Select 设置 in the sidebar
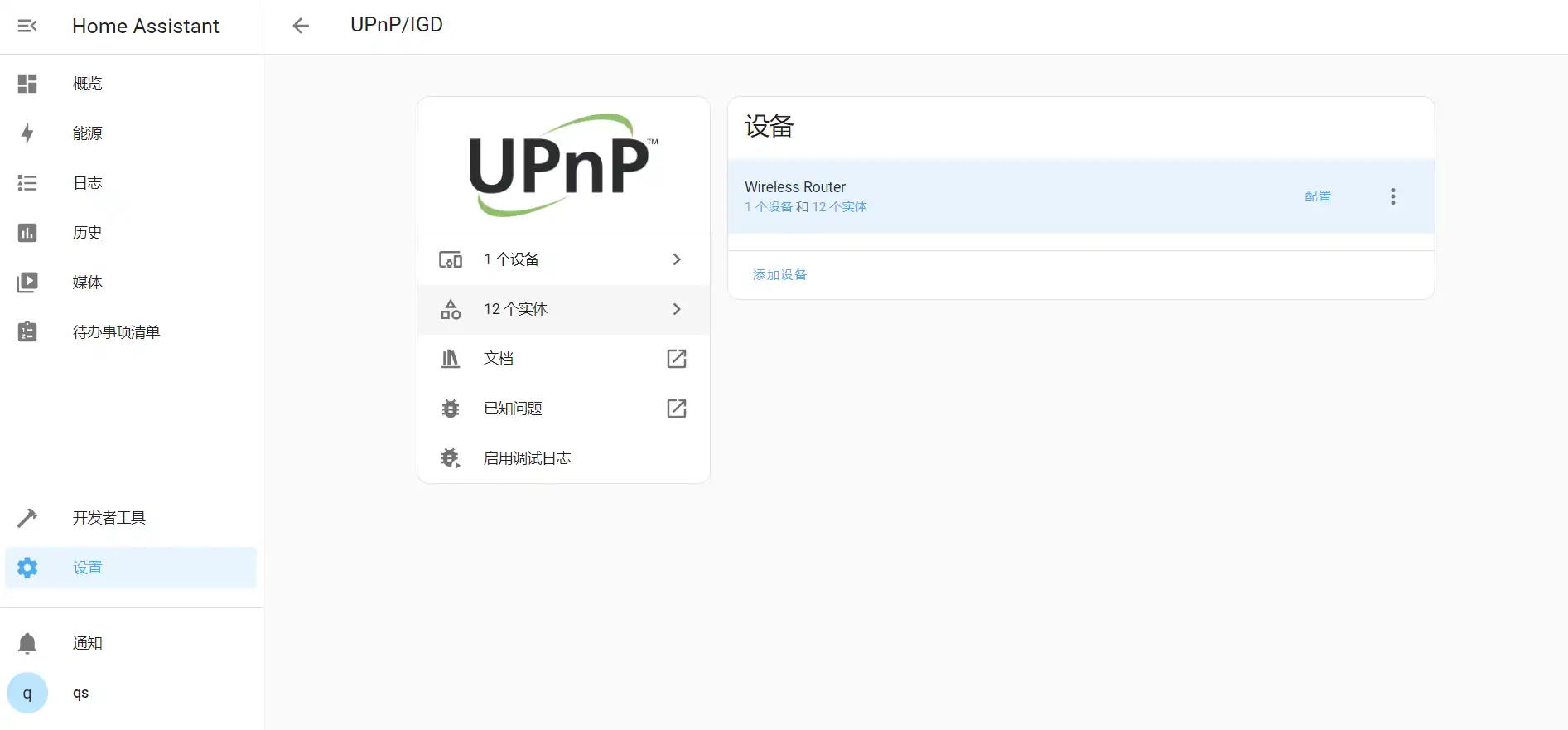This screenshot has height=730, width=1568. (87, 568)
